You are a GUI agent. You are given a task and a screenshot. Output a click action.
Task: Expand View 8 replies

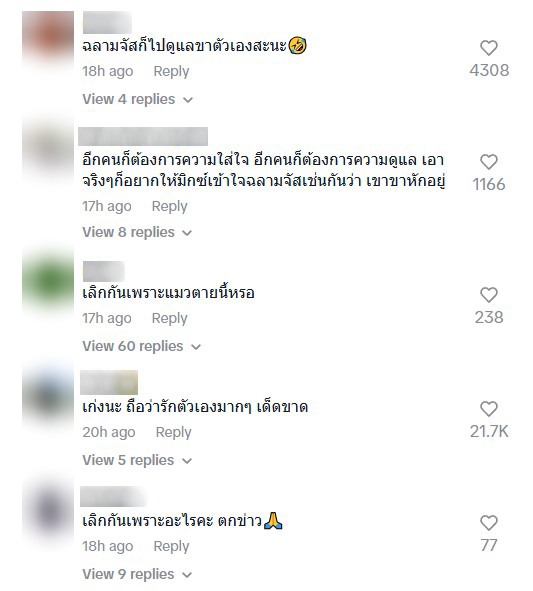(137, 232)
